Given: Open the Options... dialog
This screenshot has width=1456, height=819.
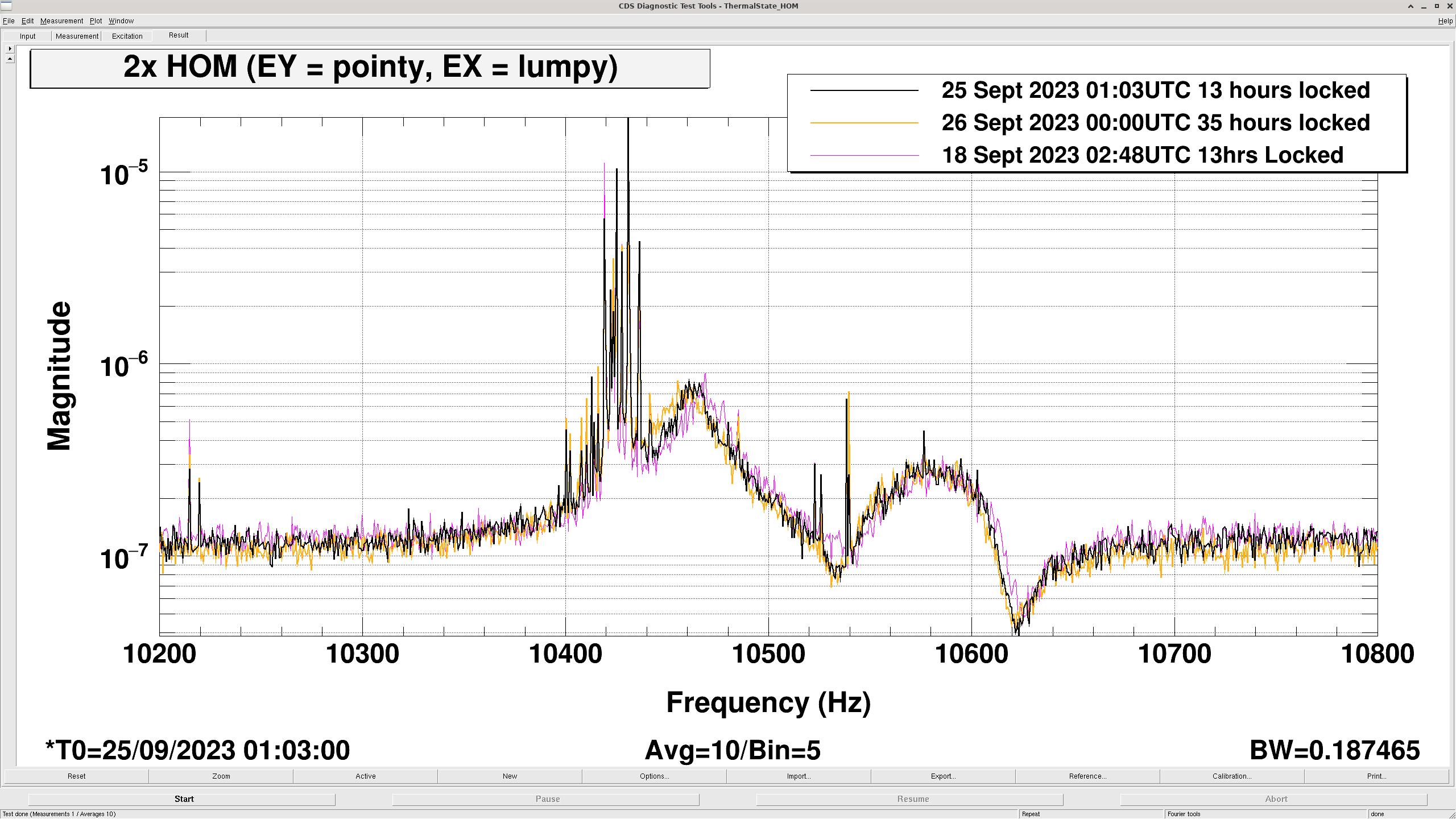Looking at the screenshot, I should (x=655, y=776).
